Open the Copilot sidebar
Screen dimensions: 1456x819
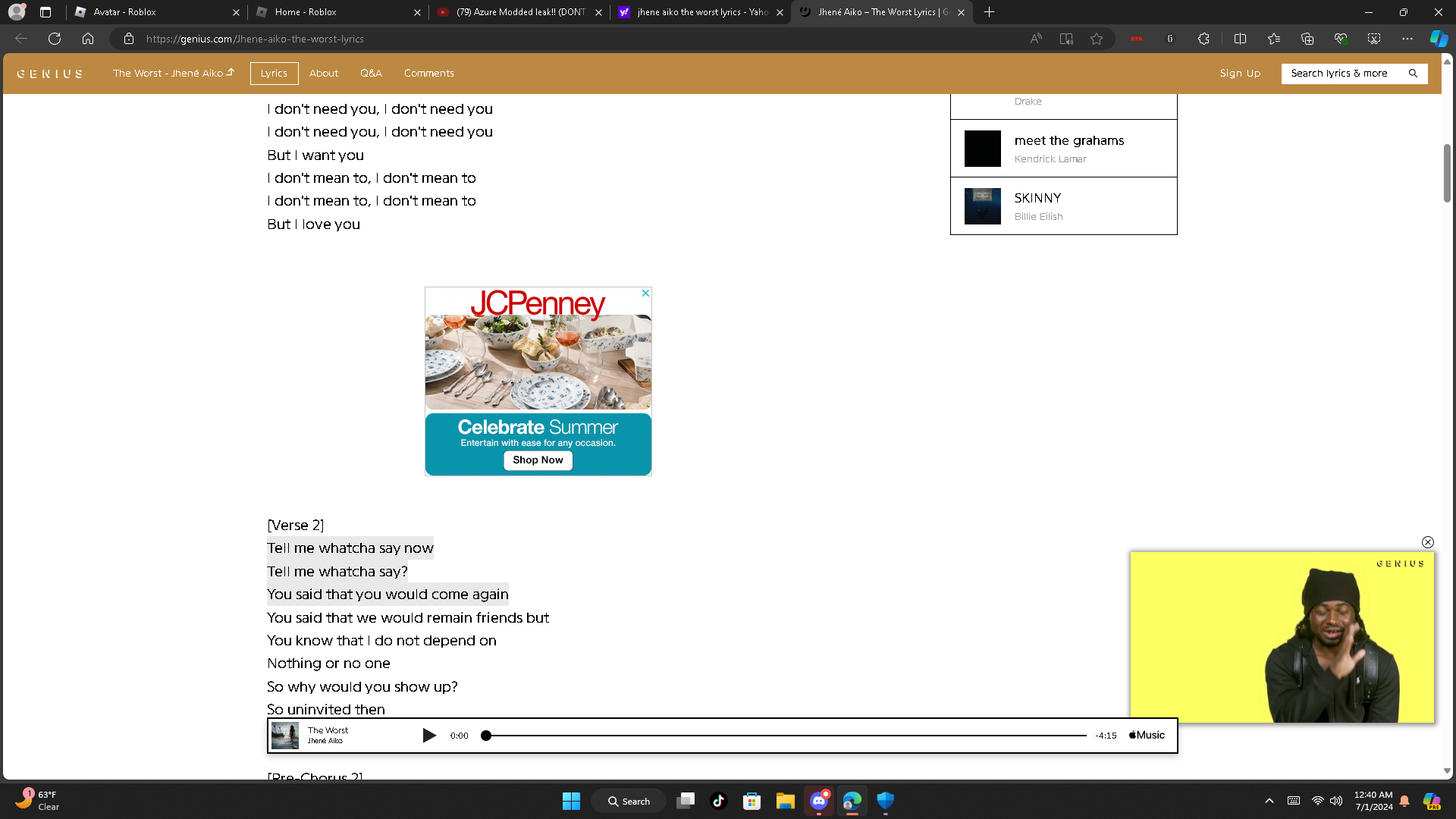(1439, 39)
